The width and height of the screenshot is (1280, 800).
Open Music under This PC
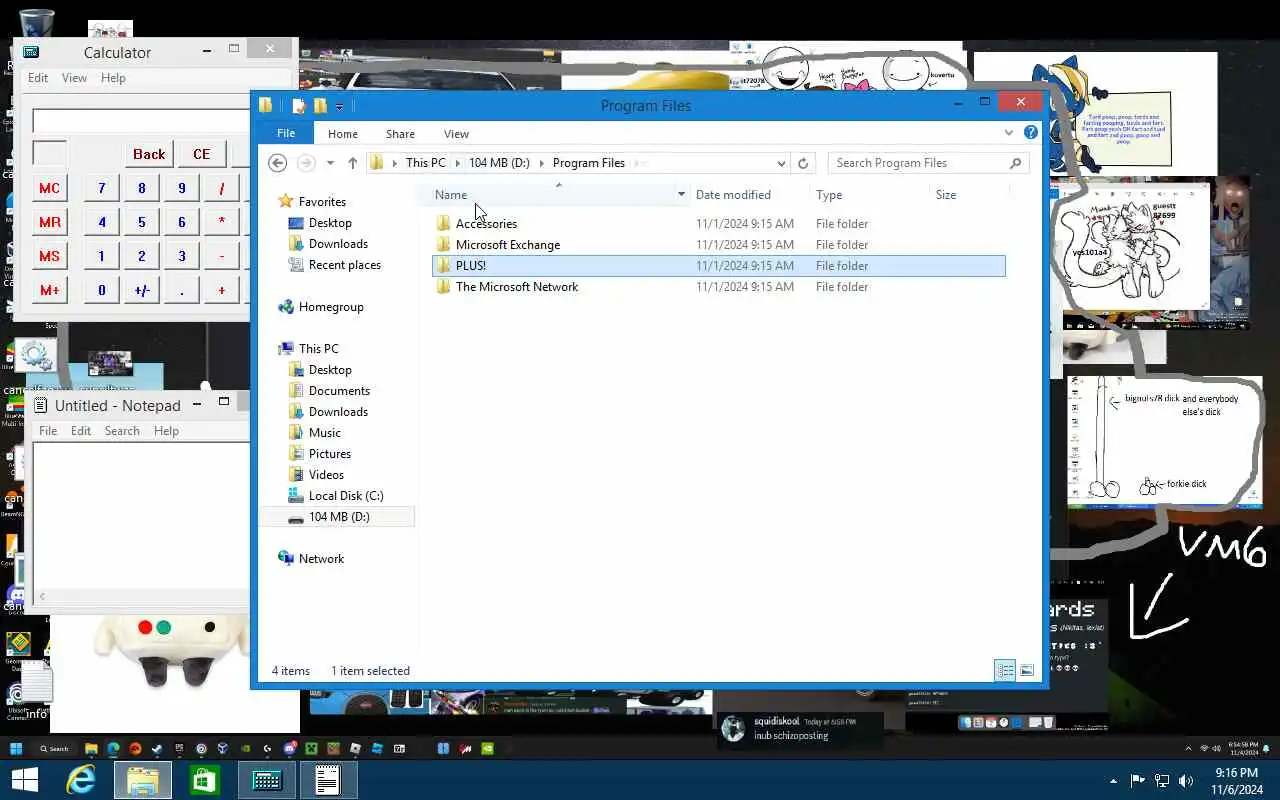[324, 433]
